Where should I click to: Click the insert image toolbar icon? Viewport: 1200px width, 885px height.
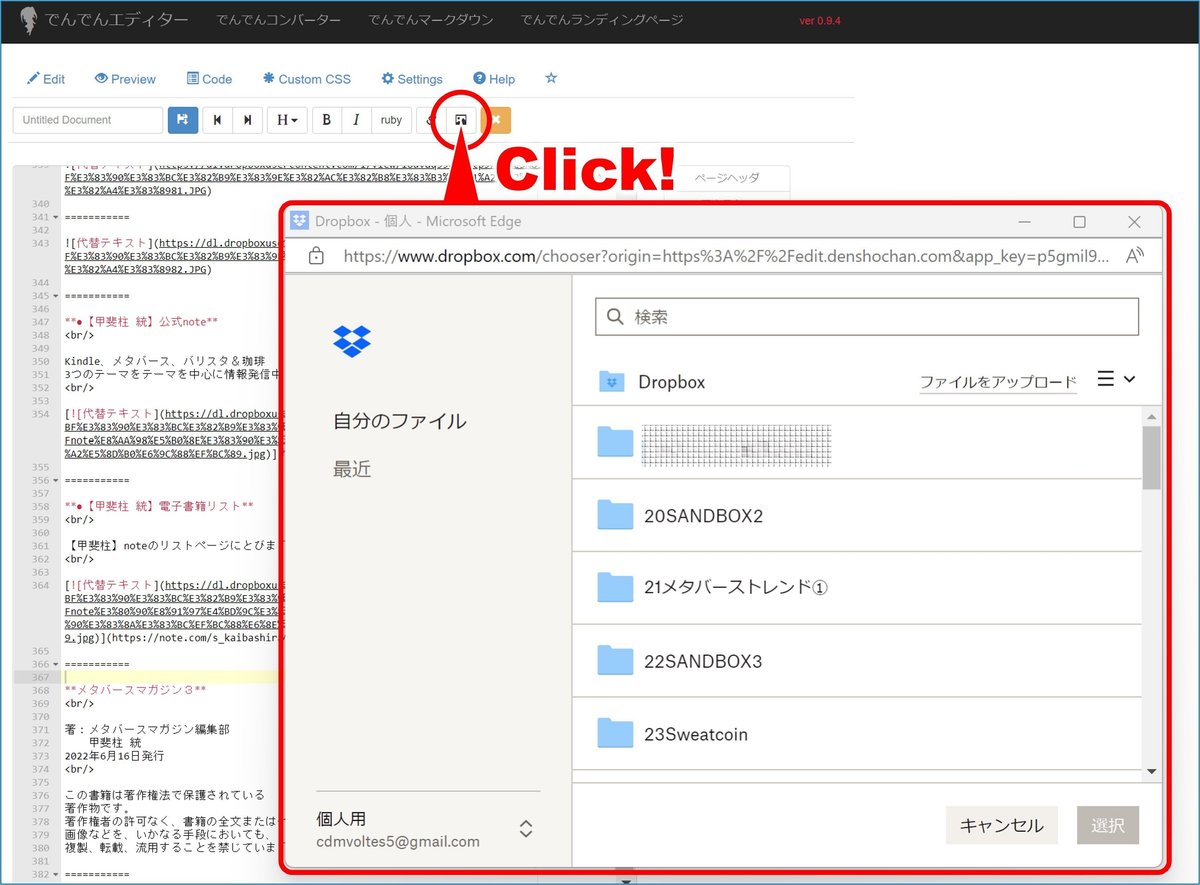coord(461,120)
